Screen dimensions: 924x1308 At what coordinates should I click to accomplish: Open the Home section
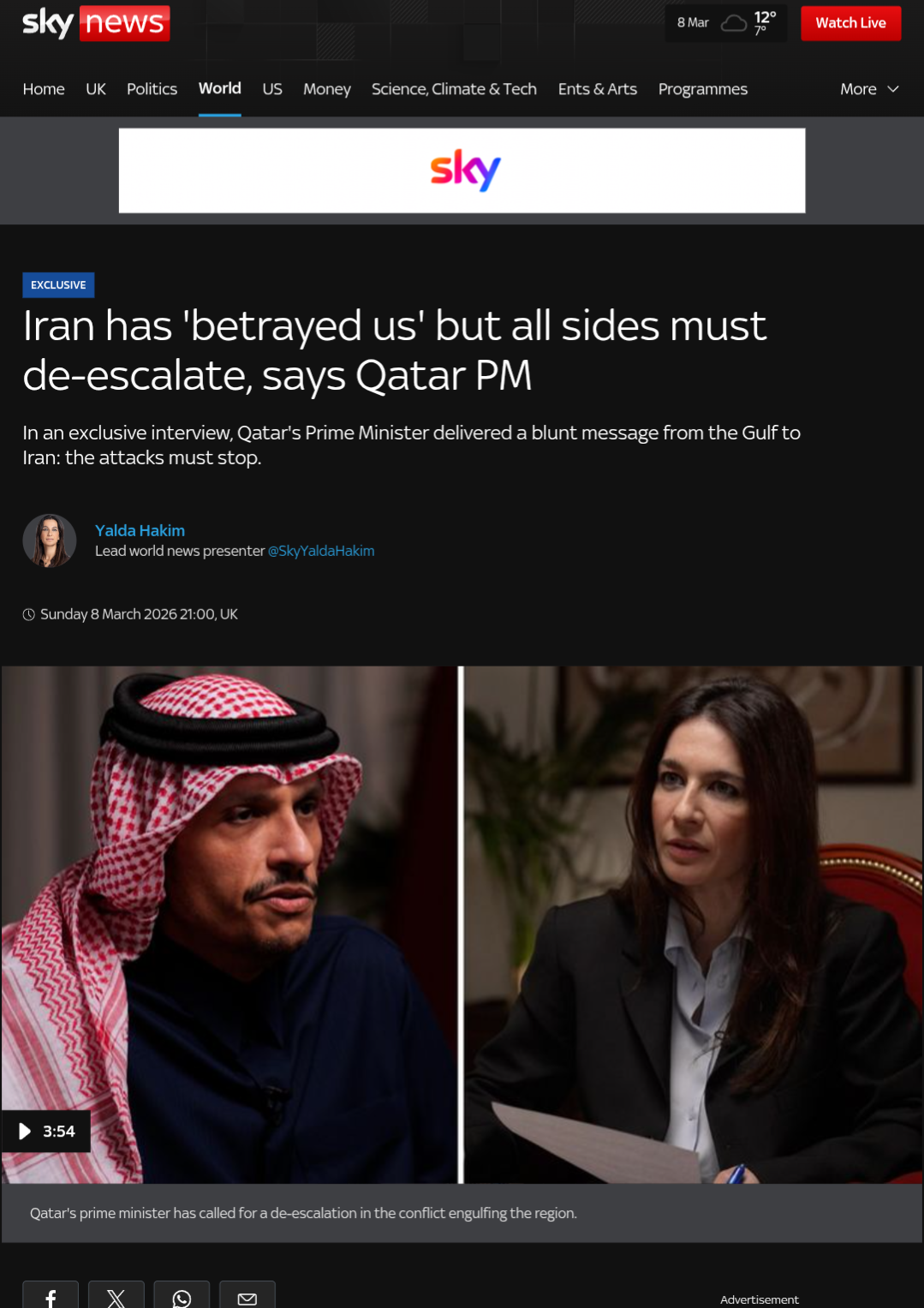44,89
